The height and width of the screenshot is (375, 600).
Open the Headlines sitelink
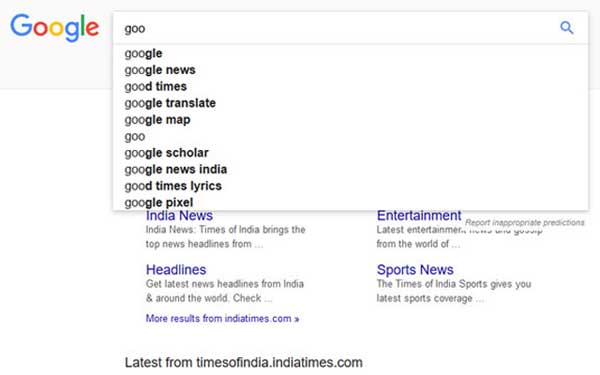(176, 270)
